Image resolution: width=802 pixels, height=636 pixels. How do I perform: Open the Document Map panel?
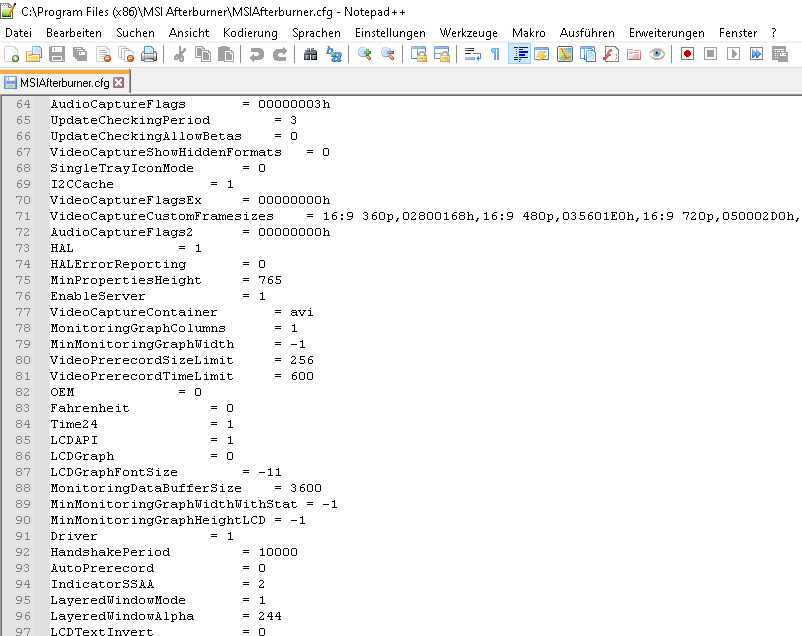tap(565, 54)
